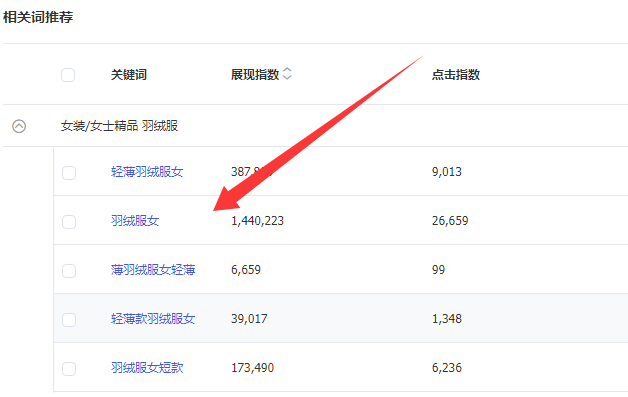Viewport: 628px width, 397px height.
Task: Check the box for 轻薄羽绒服女
Action: click(69, 173)
